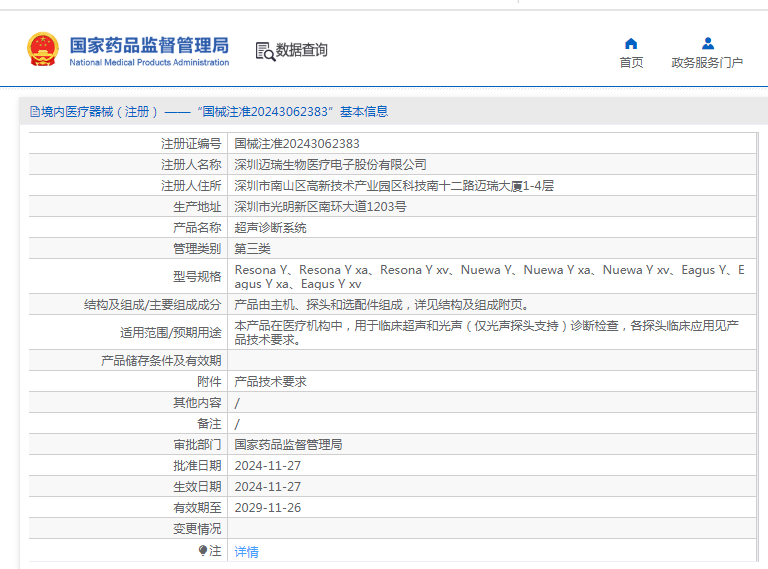Click product name 超声诊断系统

pos(270,228)
